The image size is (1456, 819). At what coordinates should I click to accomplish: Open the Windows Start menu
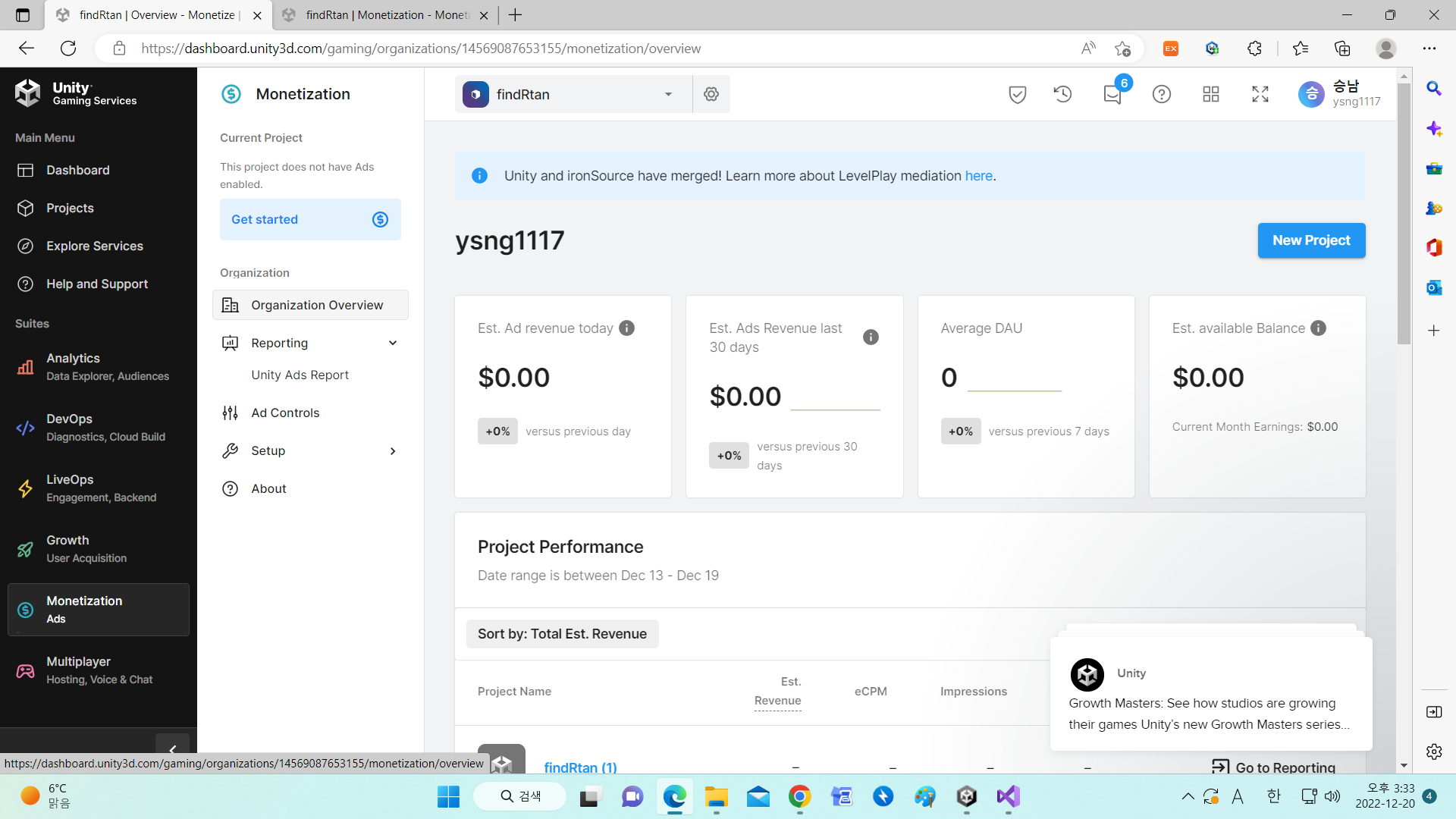coord(449,796)
